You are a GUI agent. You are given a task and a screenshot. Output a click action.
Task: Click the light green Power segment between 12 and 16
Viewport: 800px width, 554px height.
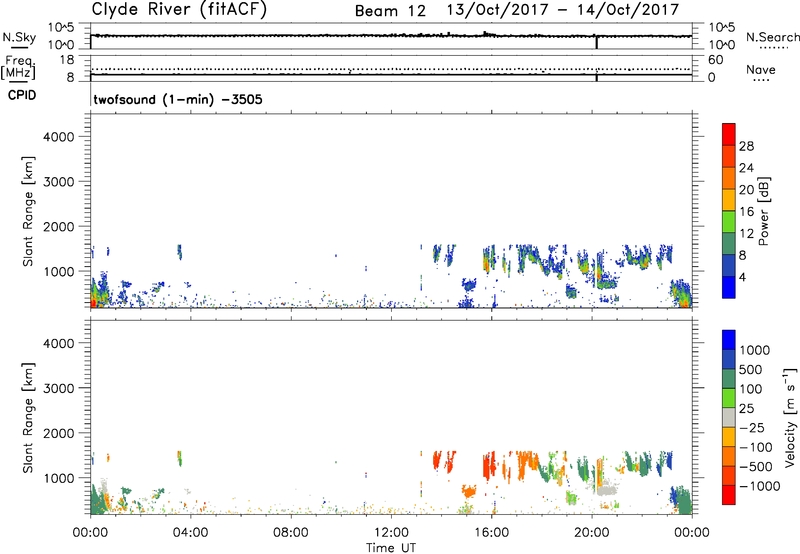[x=729, y=221]
